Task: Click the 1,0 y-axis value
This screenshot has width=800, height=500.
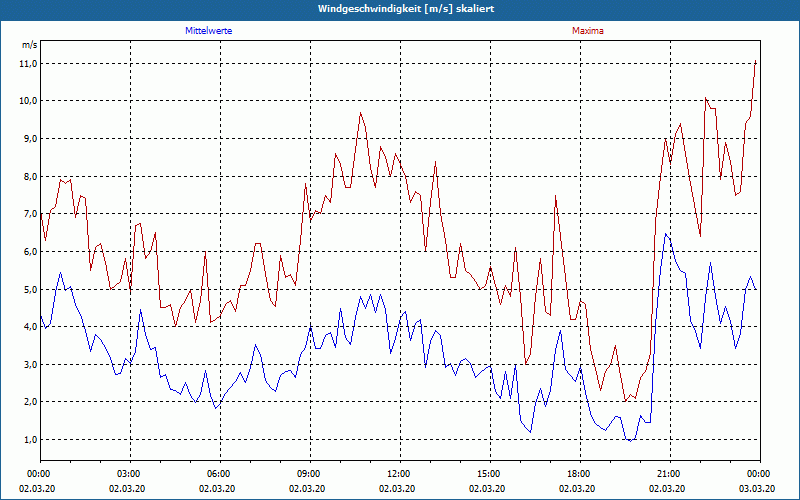Action: 30,439
